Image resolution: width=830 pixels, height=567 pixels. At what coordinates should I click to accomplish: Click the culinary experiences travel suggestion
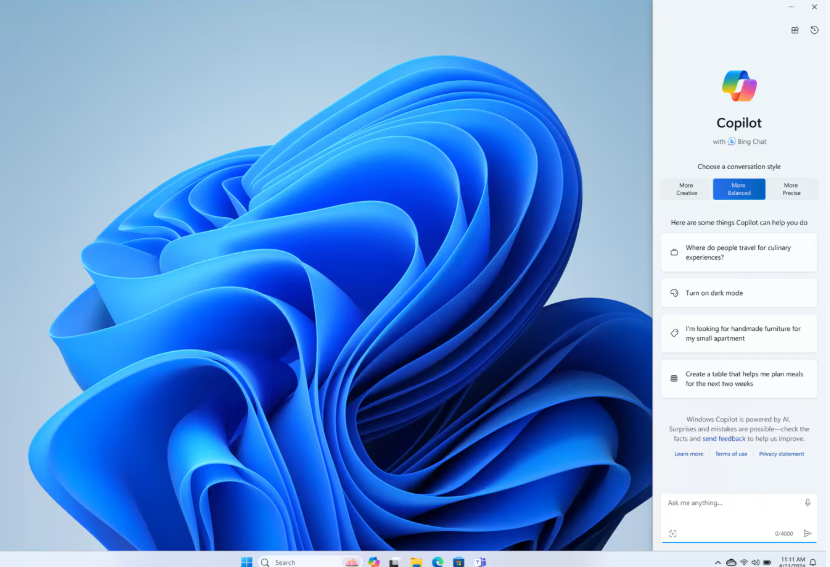pos(739,252)
